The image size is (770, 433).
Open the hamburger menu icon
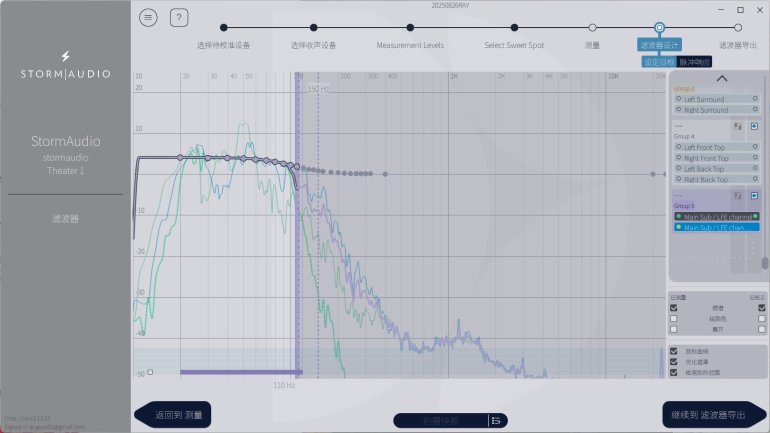click(149, 17)
